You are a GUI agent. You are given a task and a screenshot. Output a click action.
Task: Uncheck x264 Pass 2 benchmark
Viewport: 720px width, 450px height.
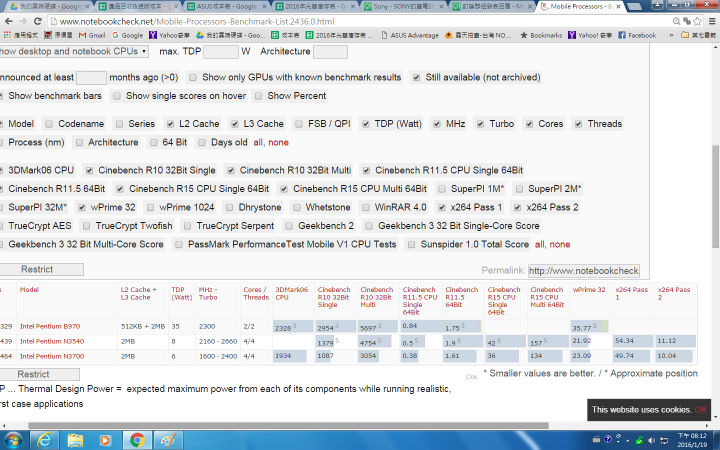[518, 208]
